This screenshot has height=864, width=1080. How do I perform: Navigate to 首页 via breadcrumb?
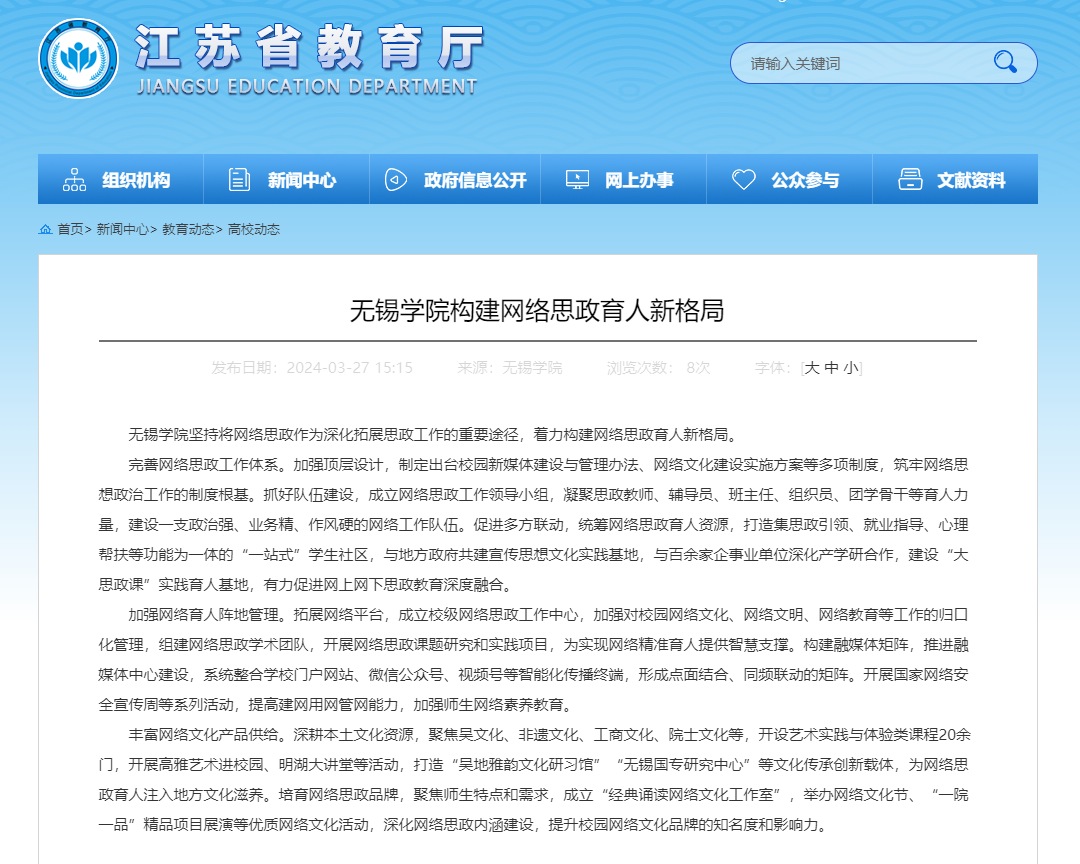coord(70,230)
